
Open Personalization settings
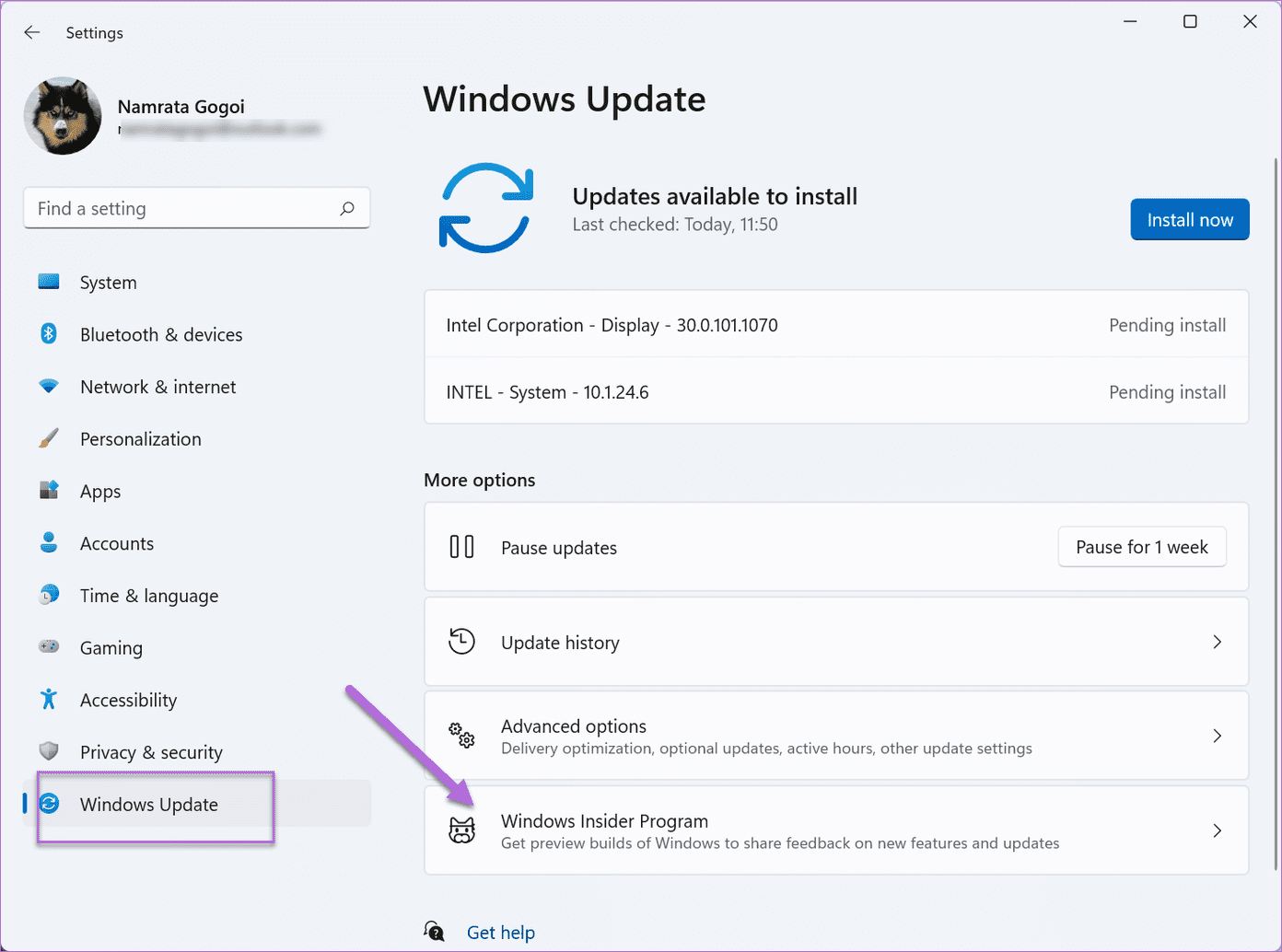pos(197,439)
